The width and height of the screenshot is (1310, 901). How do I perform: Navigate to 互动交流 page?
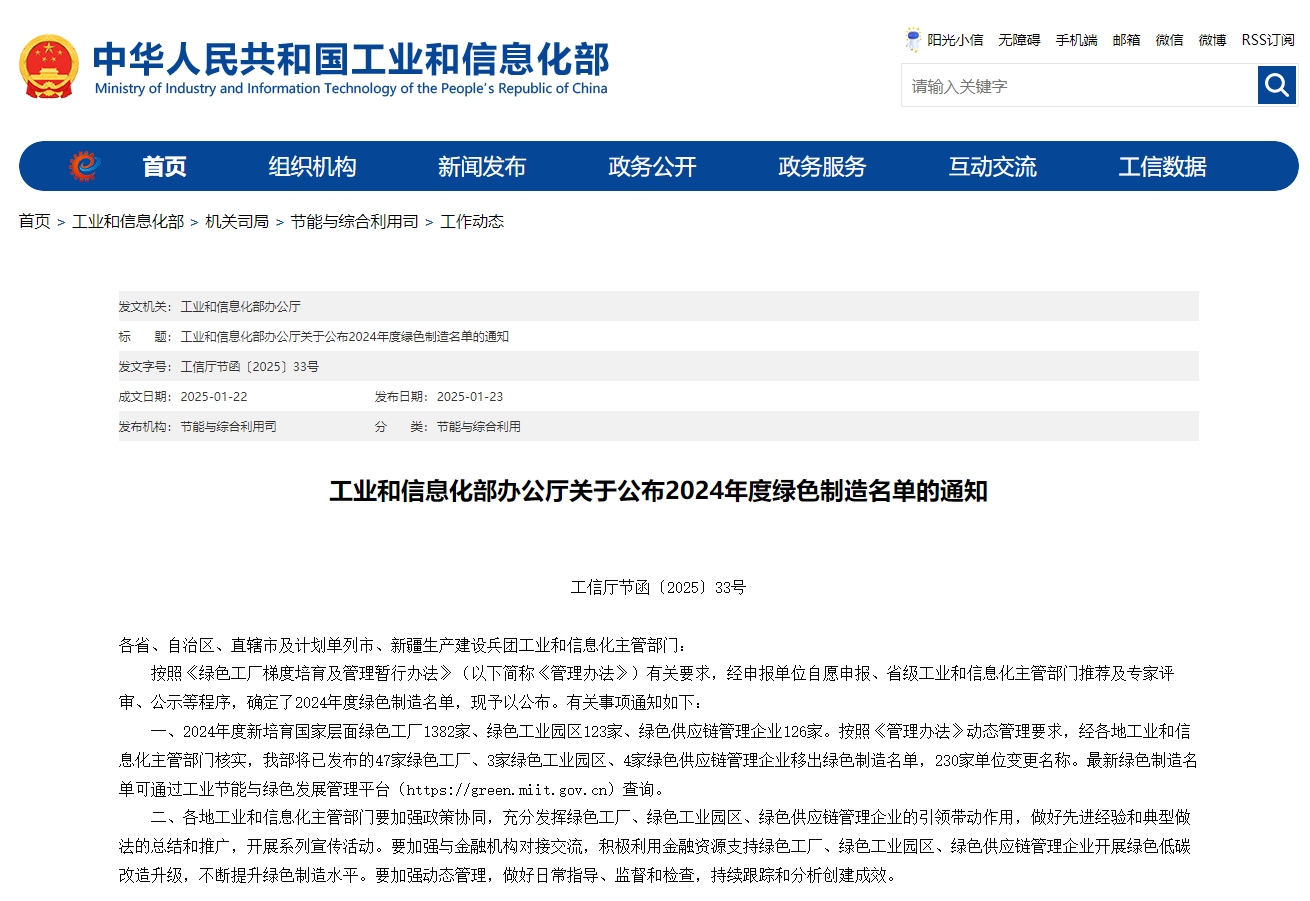(992, 166)
